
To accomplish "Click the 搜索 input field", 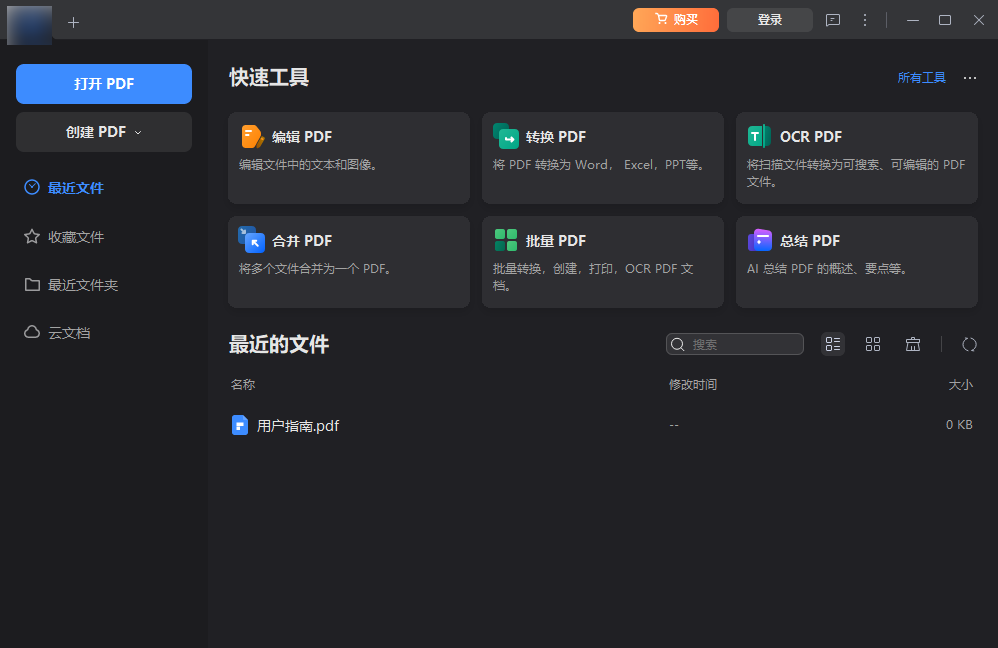I will pos(734,344).
